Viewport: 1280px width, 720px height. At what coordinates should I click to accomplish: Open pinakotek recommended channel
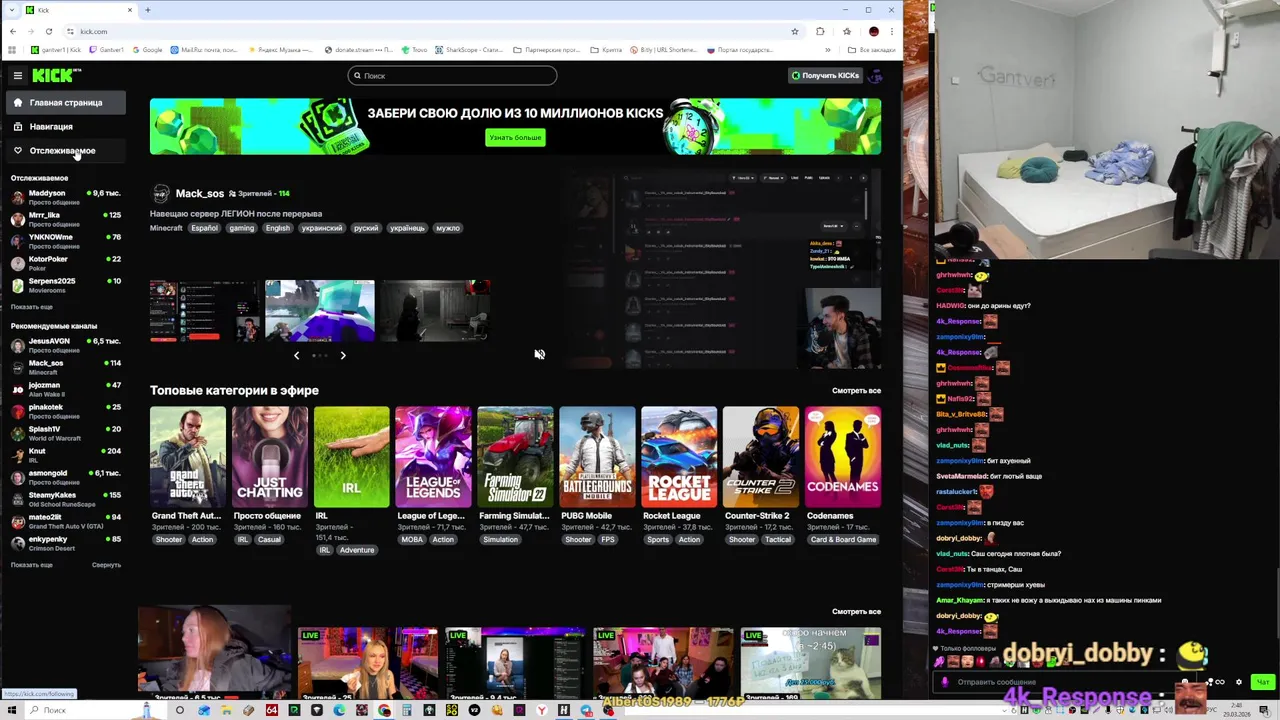click(x=65, y=411)
